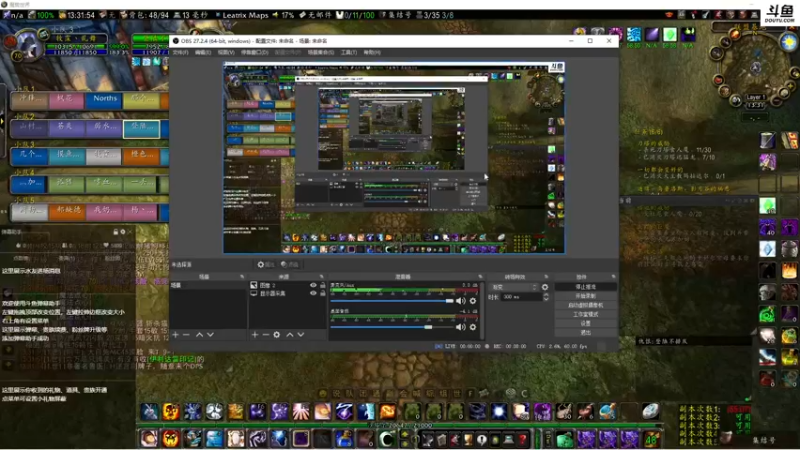Pop out the scenes dock with its header icon
The height and width of the screenshot is (450, 800).
coord(242,277)
